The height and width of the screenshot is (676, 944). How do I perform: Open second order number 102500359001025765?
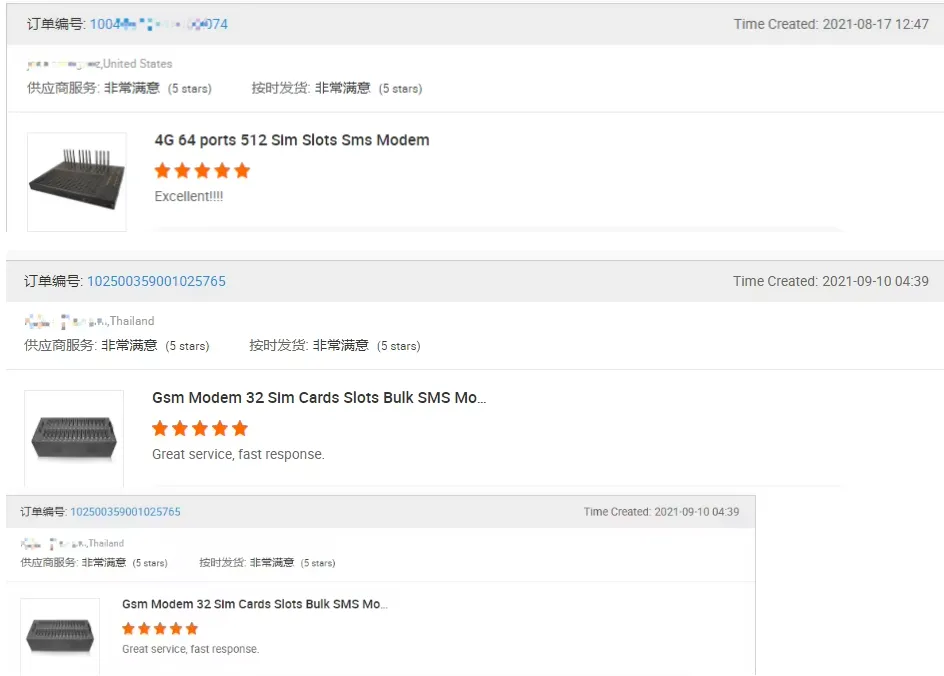[157, 281]
